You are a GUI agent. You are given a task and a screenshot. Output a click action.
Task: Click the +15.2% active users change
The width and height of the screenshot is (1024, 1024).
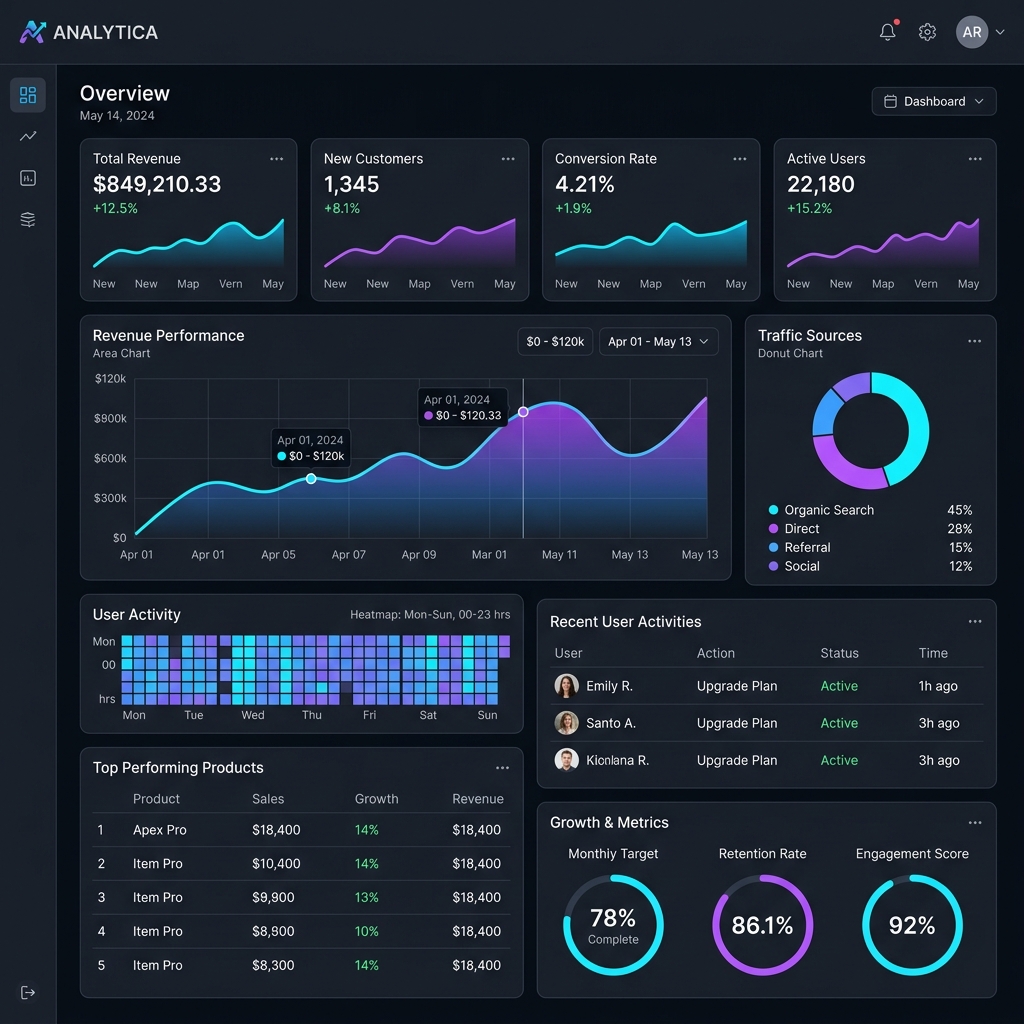tap(809, 208)
